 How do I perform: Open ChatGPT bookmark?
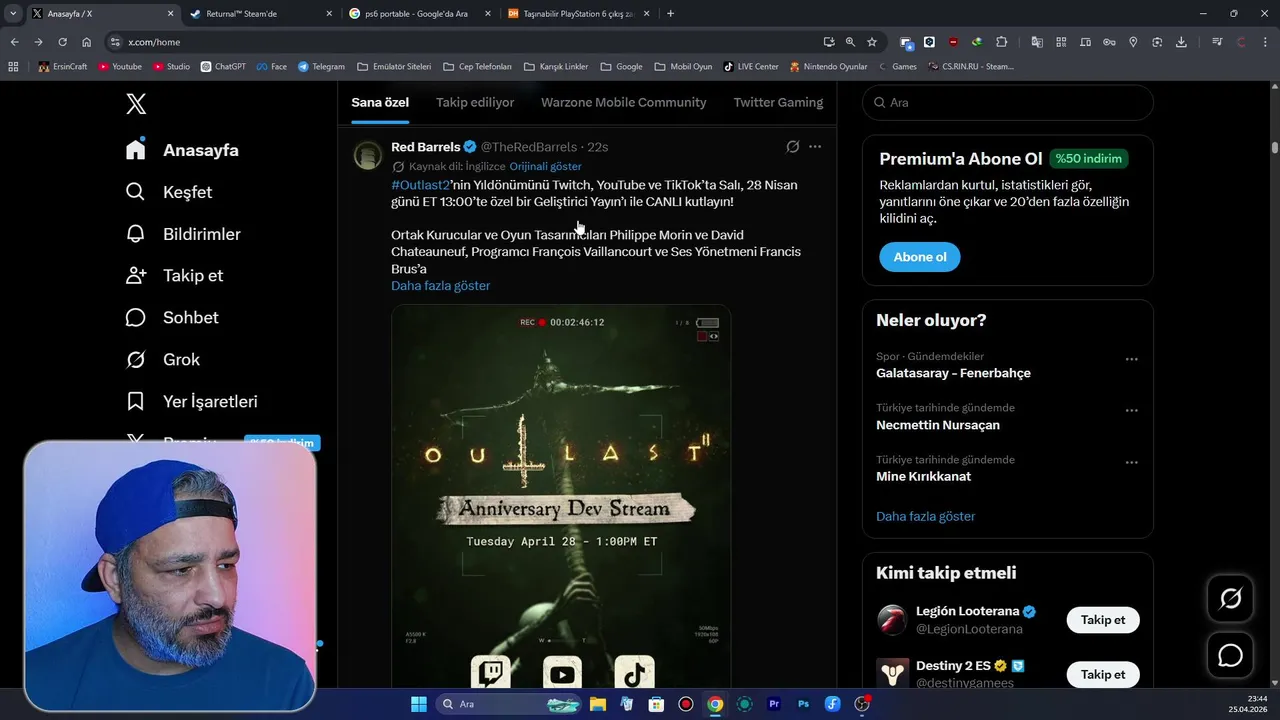click(x=223, y=67)
